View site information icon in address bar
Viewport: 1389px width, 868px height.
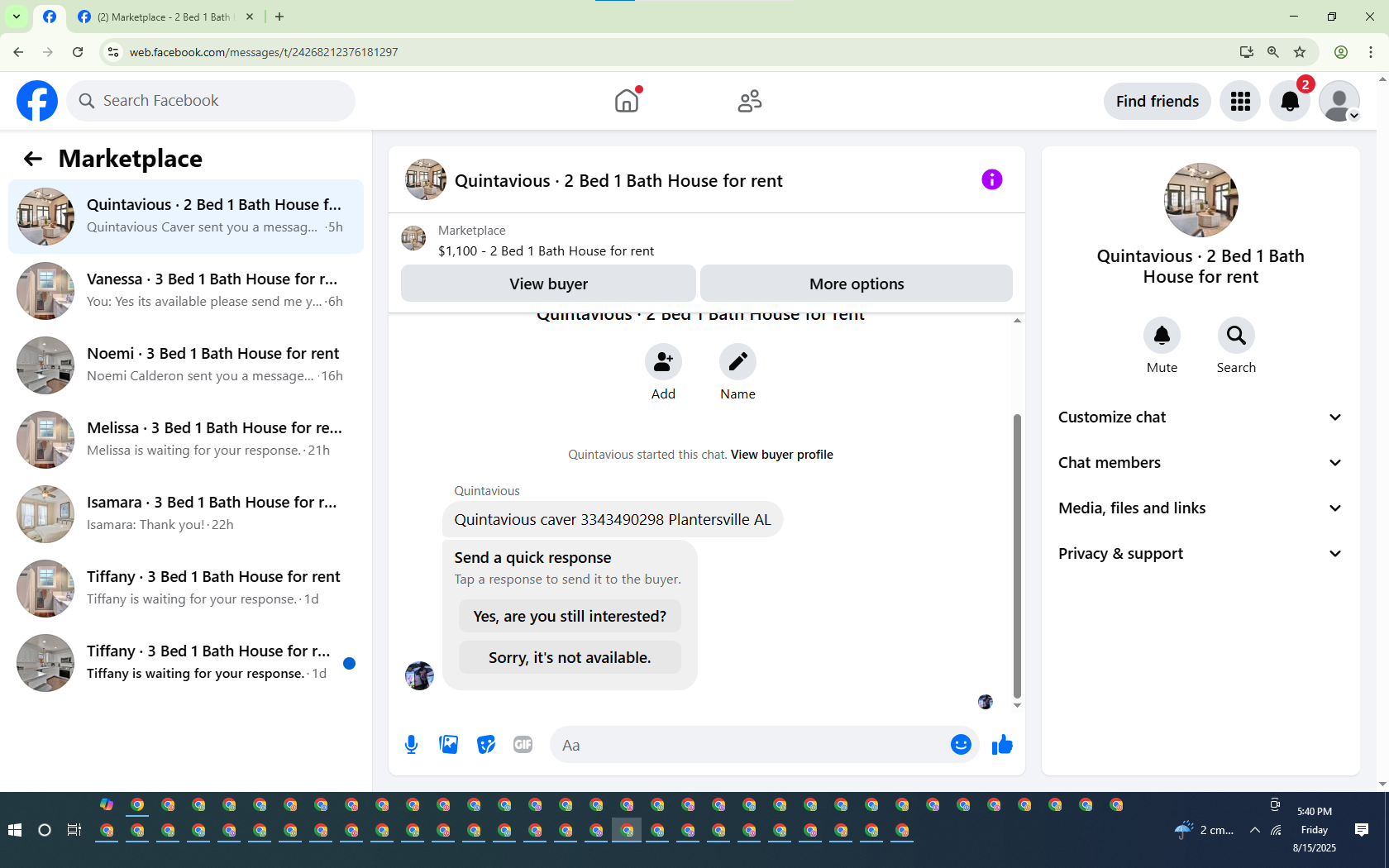point(113,52)
